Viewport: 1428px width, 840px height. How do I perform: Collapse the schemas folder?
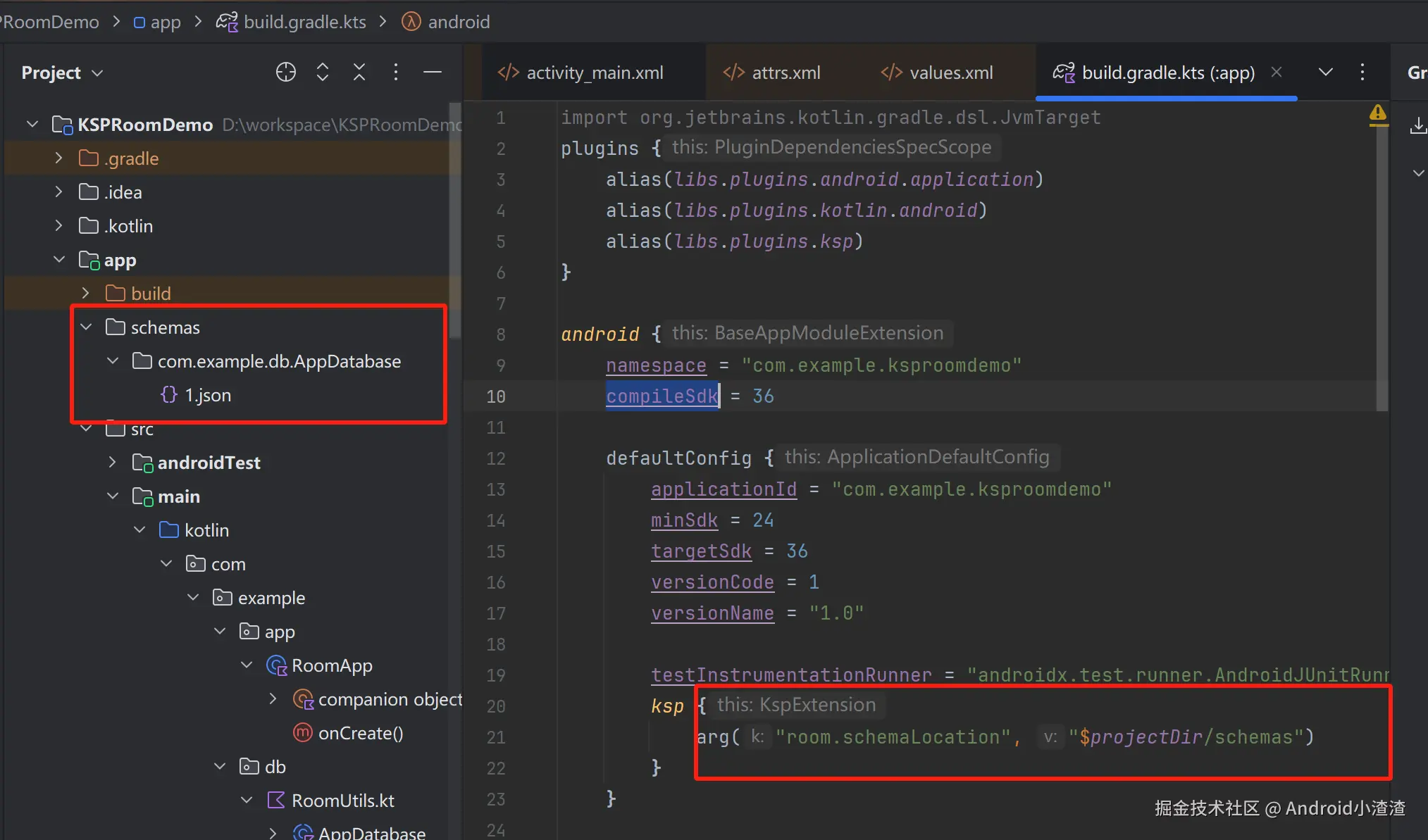pos(86,327)
